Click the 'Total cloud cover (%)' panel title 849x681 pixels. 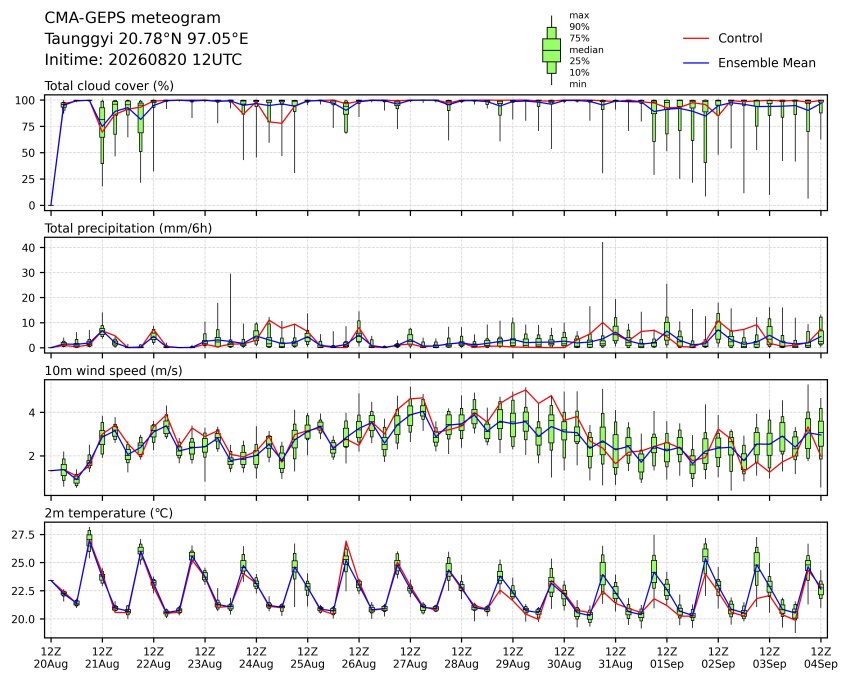tap(109, 86)
